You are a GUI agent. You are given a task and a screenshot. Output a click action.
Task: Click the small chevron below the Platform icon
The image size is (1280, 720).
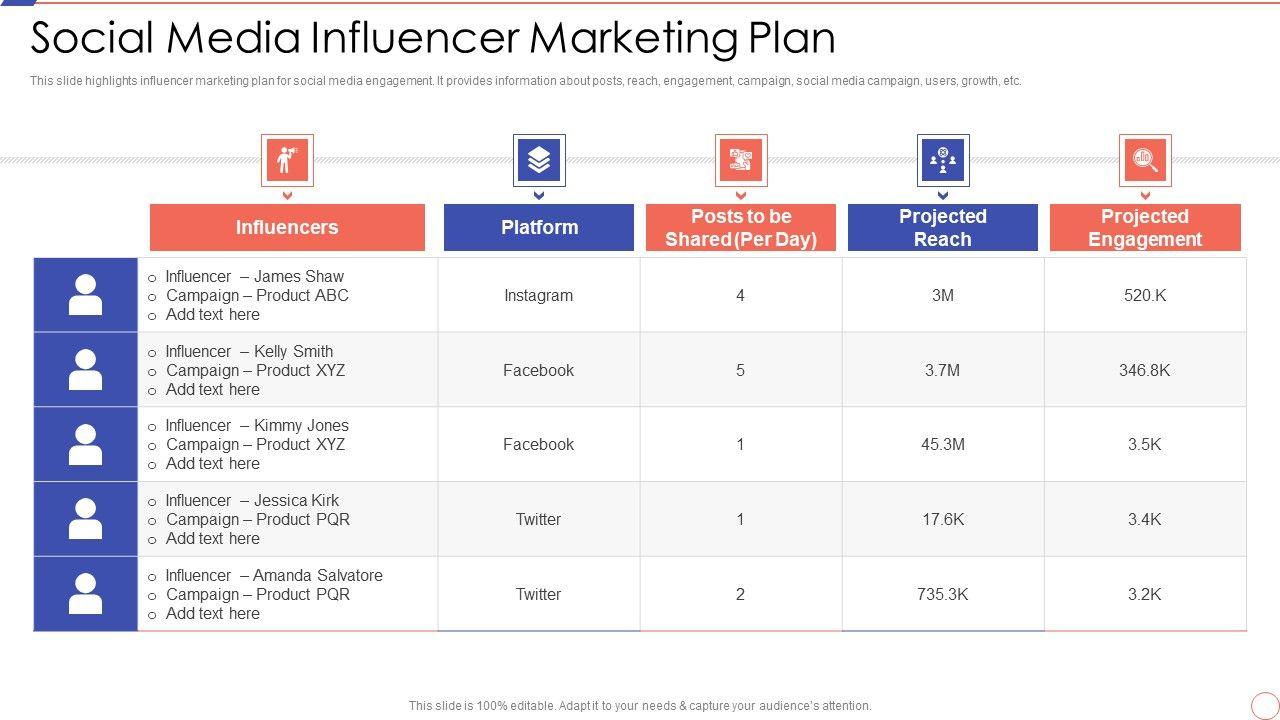point(539,196)
